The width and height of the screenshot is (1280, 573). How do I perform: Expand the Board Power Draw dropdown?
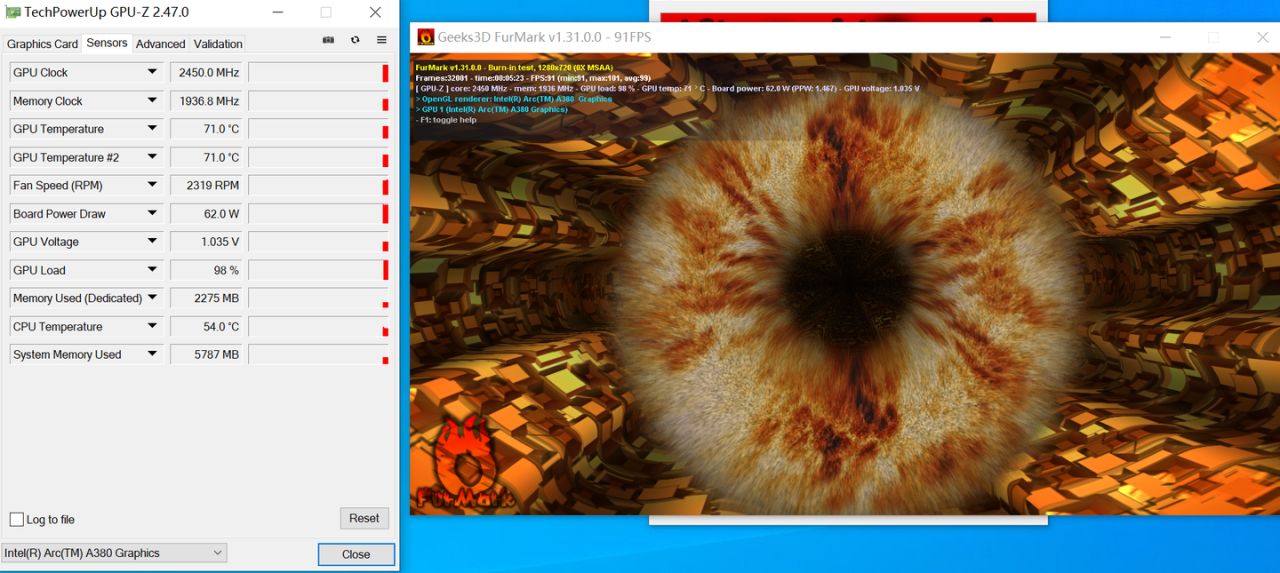click(x=153, y=213)
